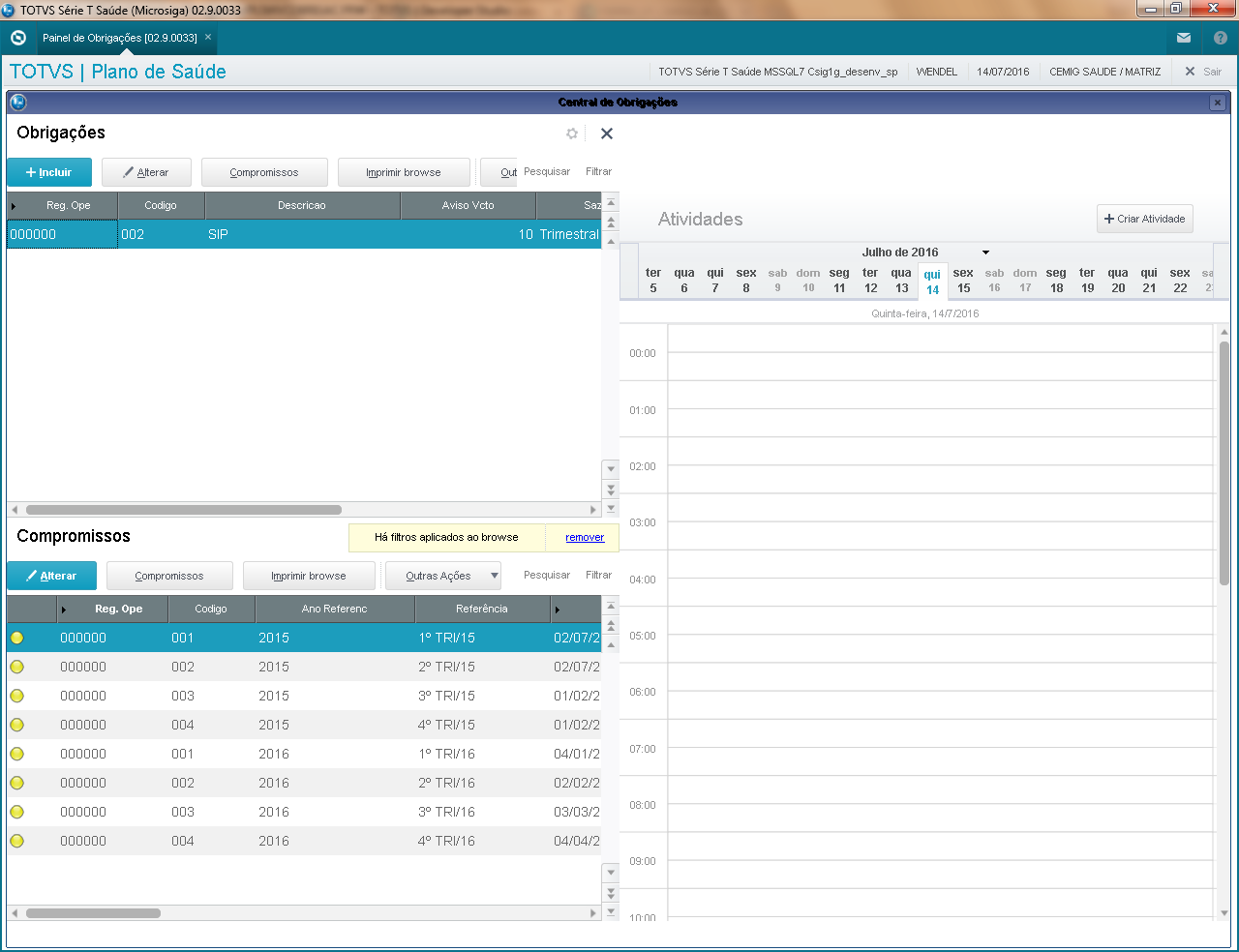
Task: Select day seg 11 in the calendar strip
Action: (839, 281)
